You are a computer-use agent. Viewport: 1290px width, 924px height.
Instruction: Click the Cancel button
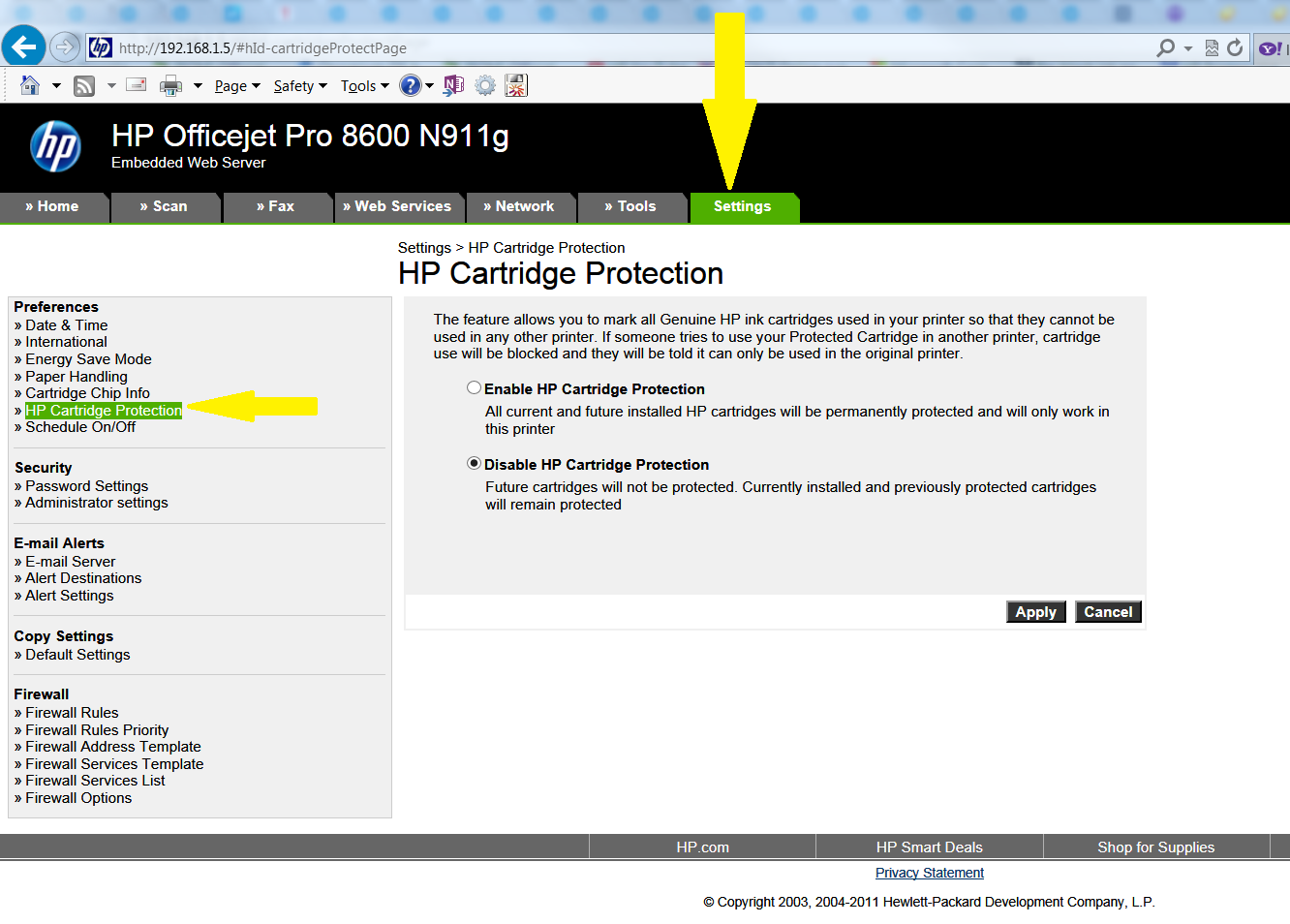tap(1108, 612)
